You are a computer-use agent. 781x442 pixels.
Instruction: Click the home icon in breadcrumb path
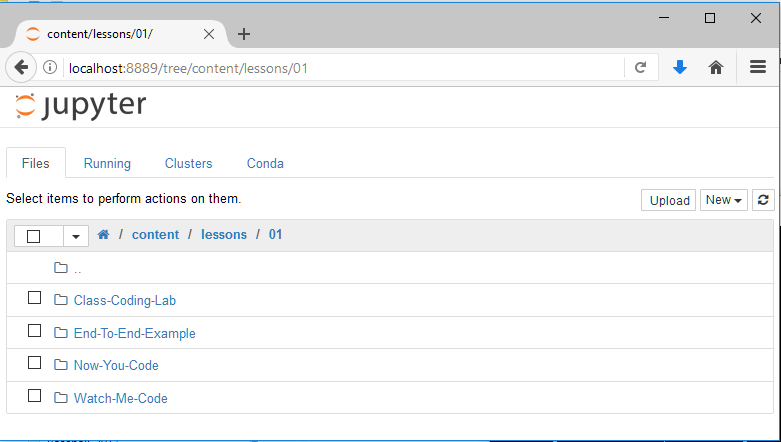(103, 235)
